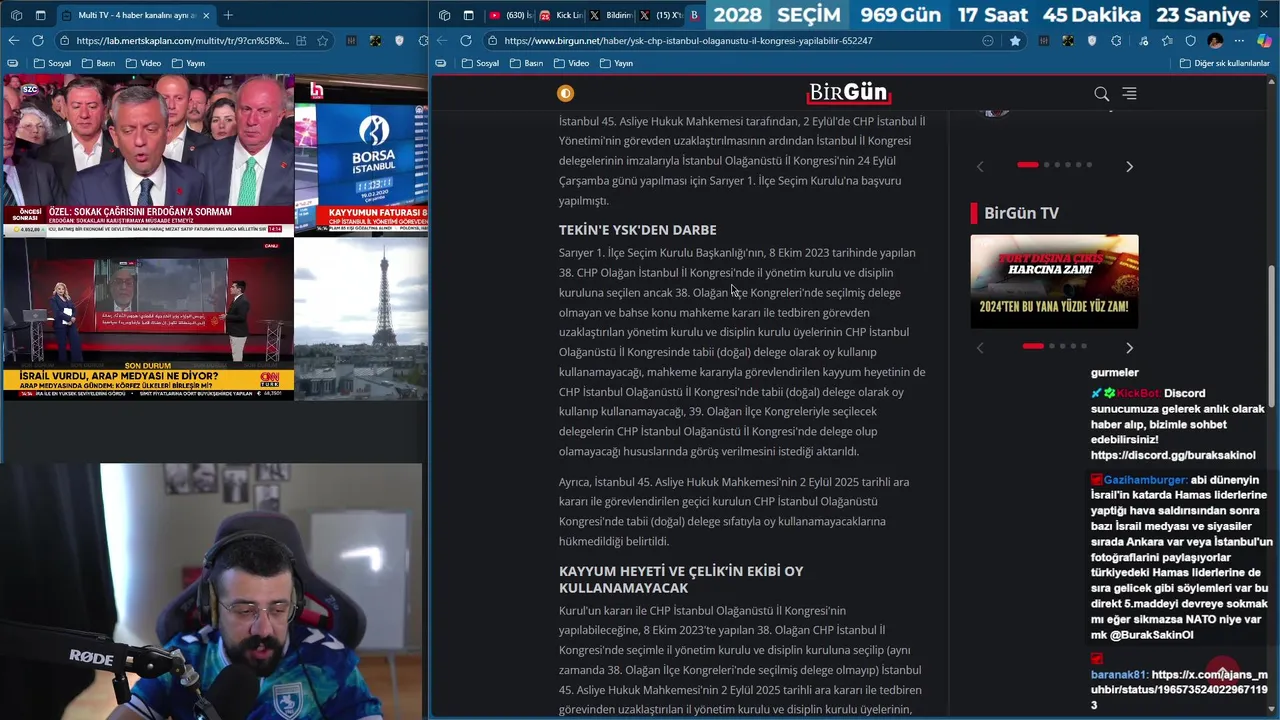
Task: Open tab actions menu in BirGün window
Action: (x=468, y=15)
